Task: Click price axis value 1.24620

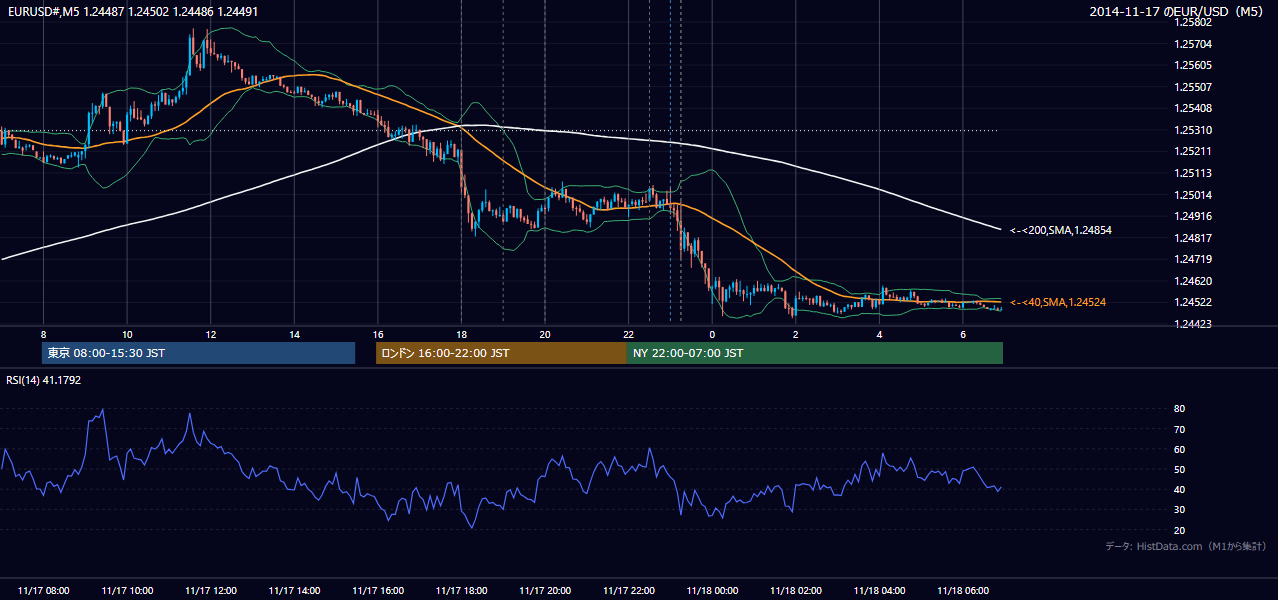Action: pyautogui.click(x=1194, y=281)
